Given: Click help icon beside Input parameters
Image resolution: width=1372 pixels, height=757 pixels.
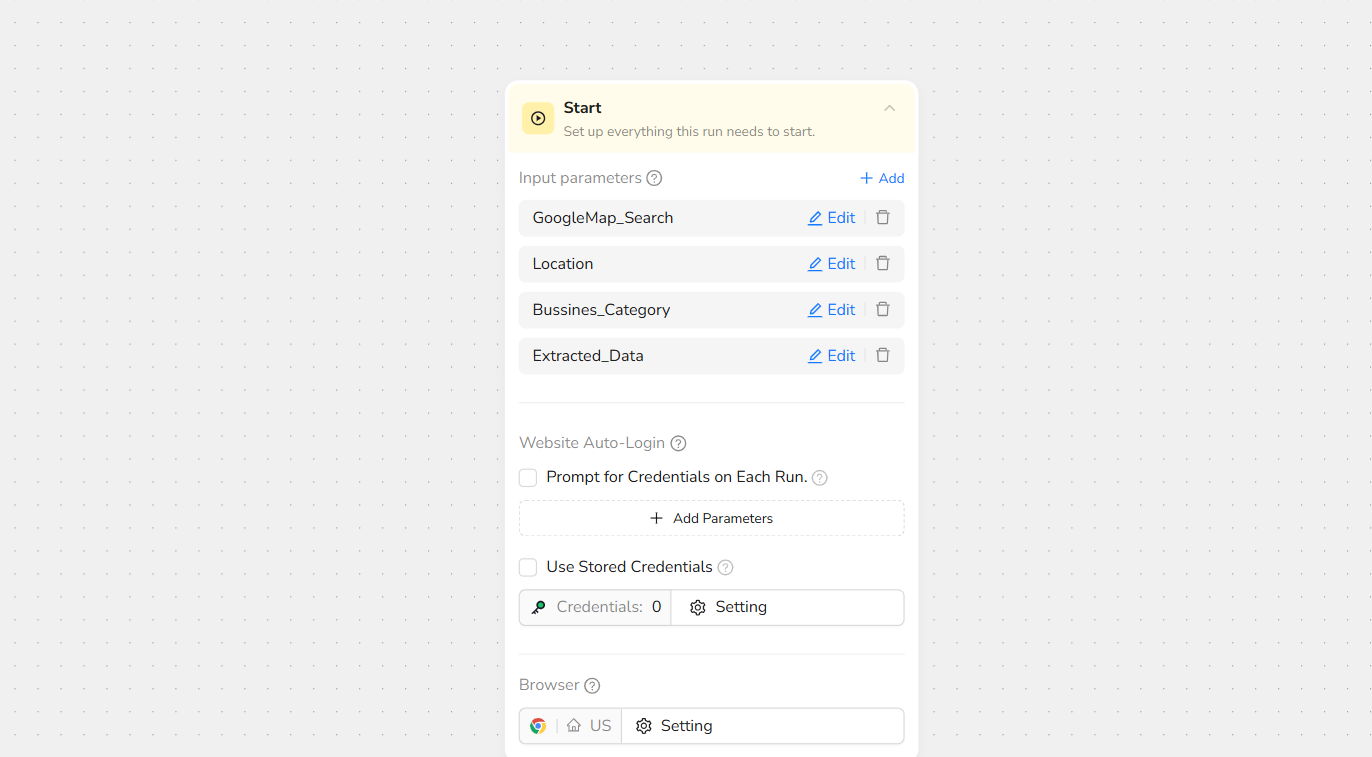Looking at the screenshot, I should 654,178.
